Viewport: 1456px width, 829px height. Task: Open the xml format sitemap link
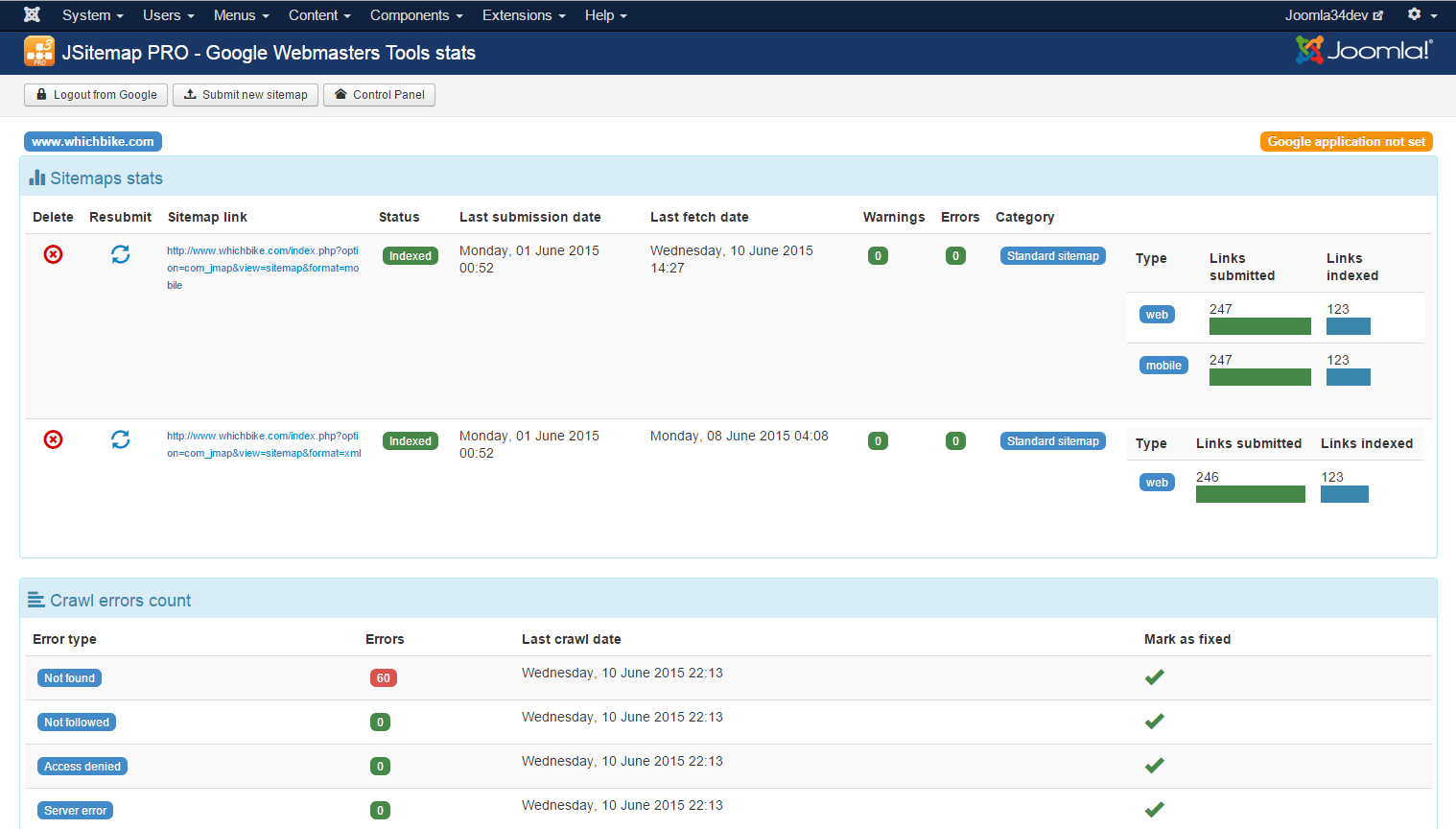tap(264, 444)
